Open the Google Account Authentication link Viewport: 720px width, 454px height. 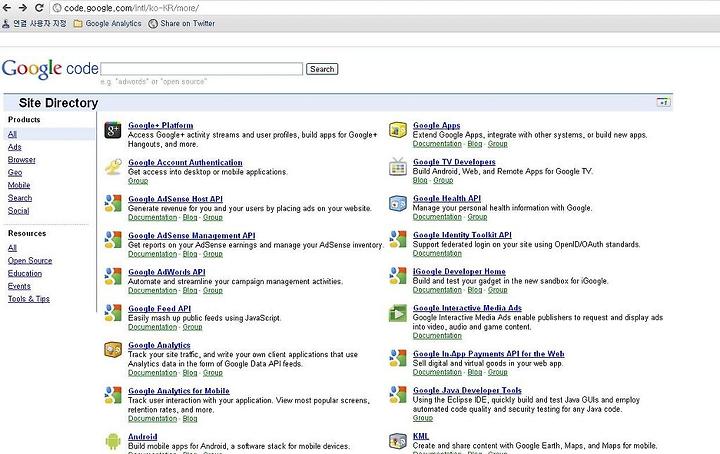(186, 163)
